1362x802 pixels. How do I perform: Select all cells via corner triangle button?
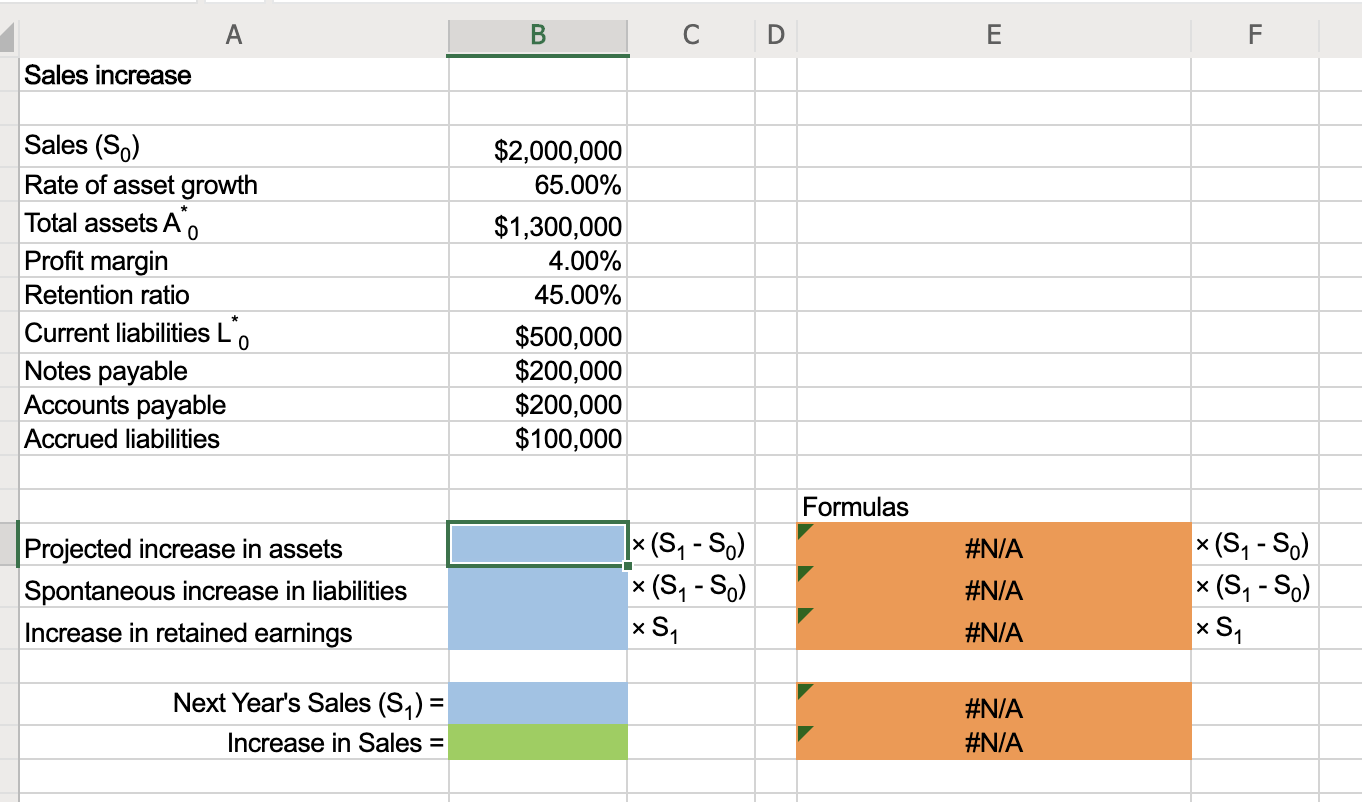pos(8,35)
